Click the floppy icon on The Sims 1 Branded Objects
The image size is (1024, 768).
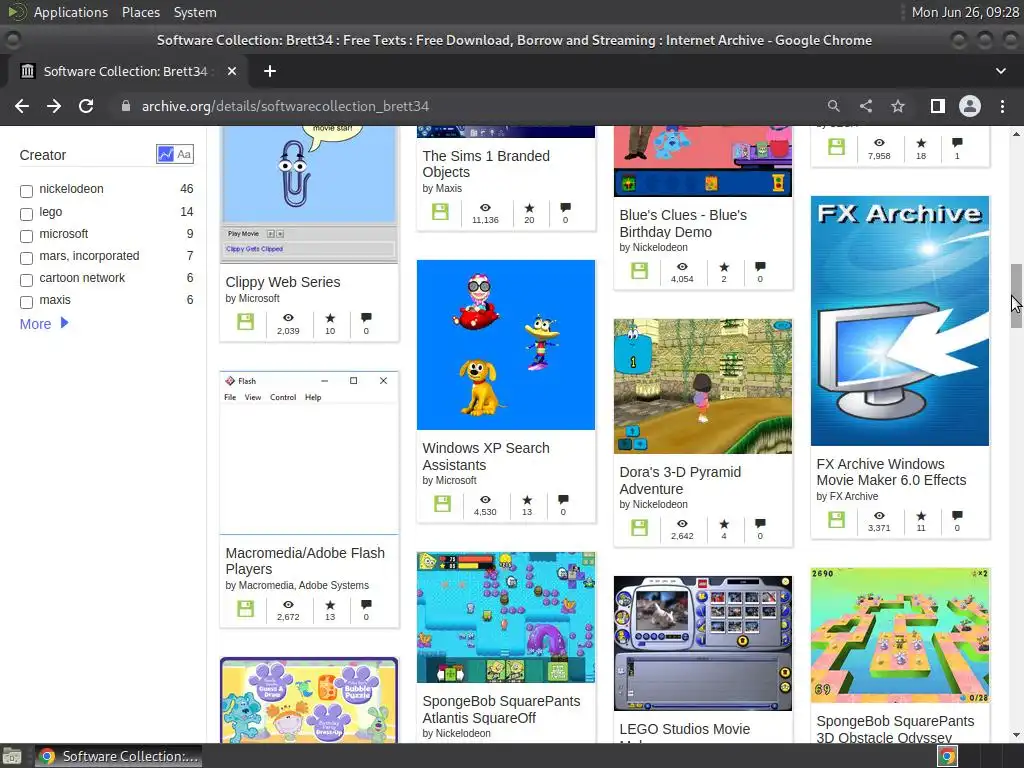click(x=440, y=212)
